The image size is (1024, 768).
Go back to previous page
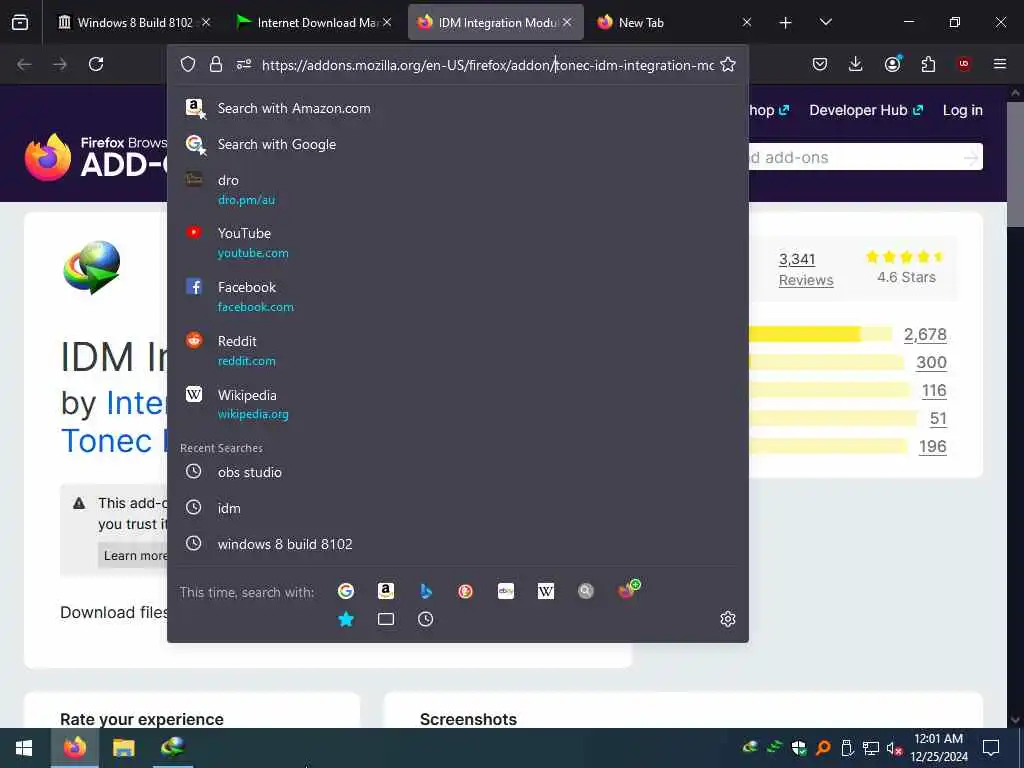(x=24, y=64)
